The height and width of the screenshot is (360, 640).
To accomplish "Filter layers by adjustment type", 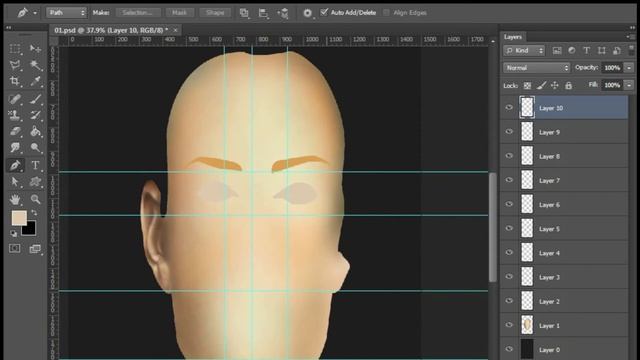I will coord(572,51).
